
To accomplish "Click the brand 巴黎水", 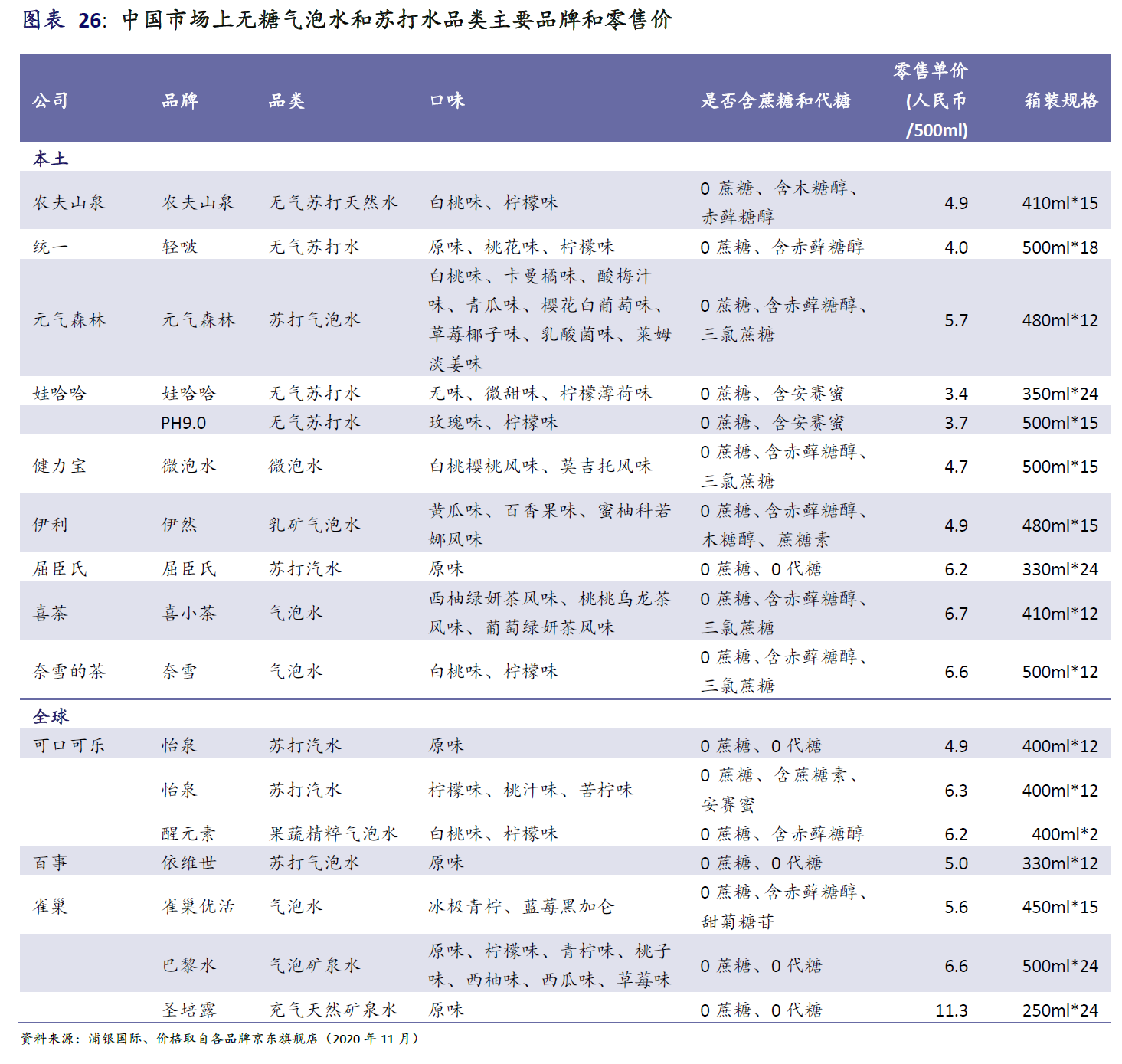I will [x=189, y=965].
